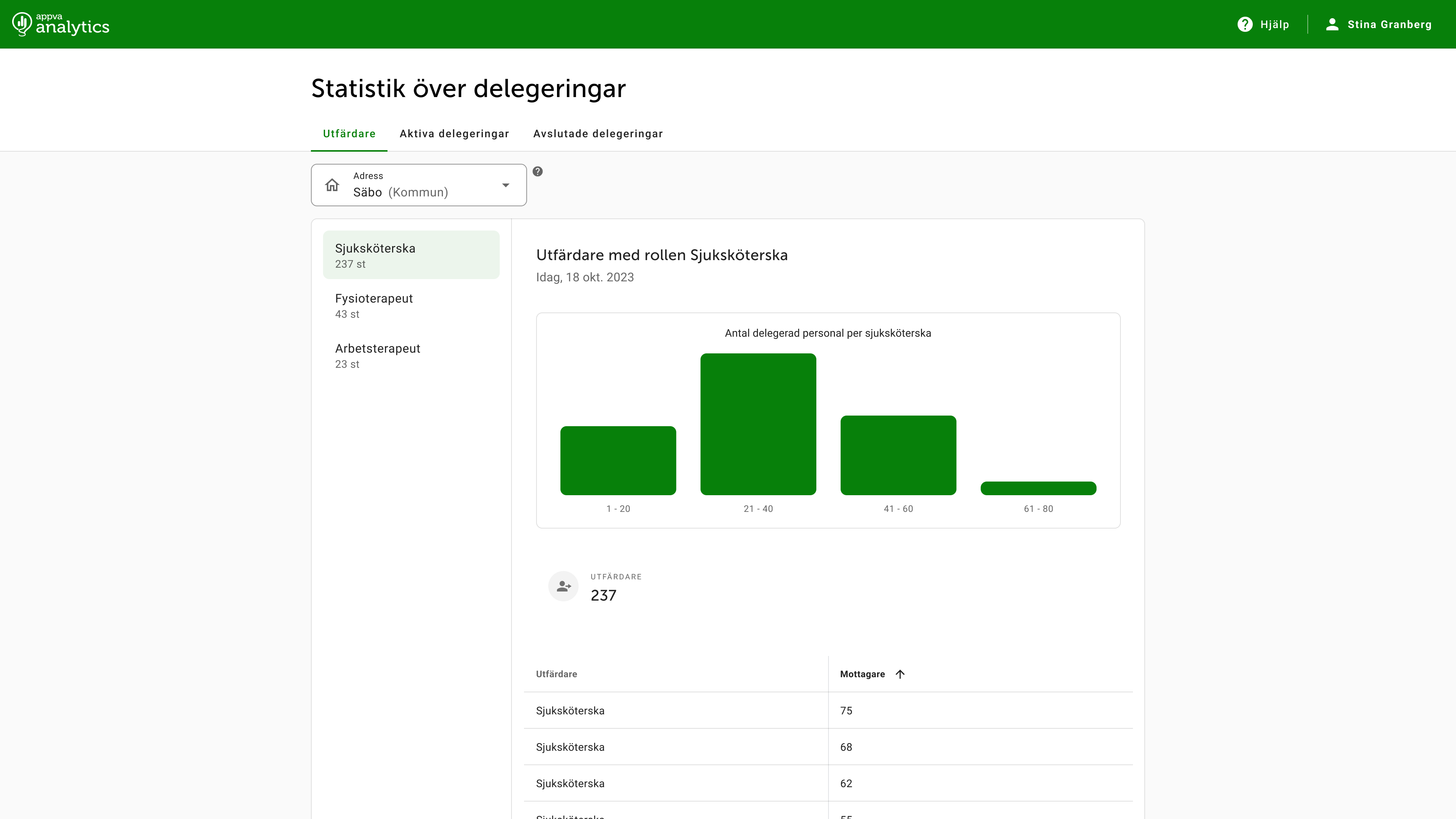Click the Appva analytics logo
The image size is (1456, 819).
point(61,24)
